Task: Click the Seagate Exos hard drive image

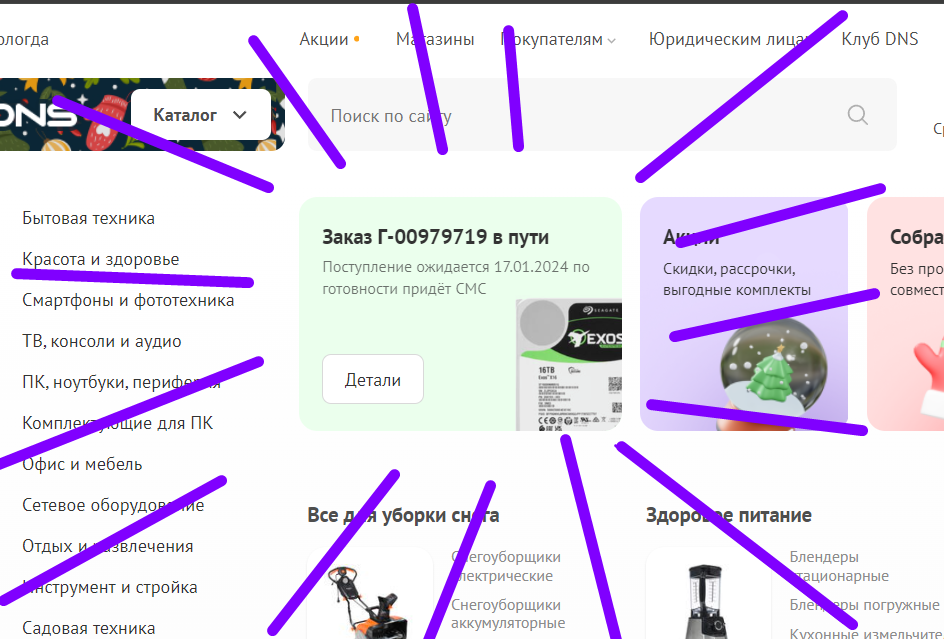Action: click(x=569, y=364)
